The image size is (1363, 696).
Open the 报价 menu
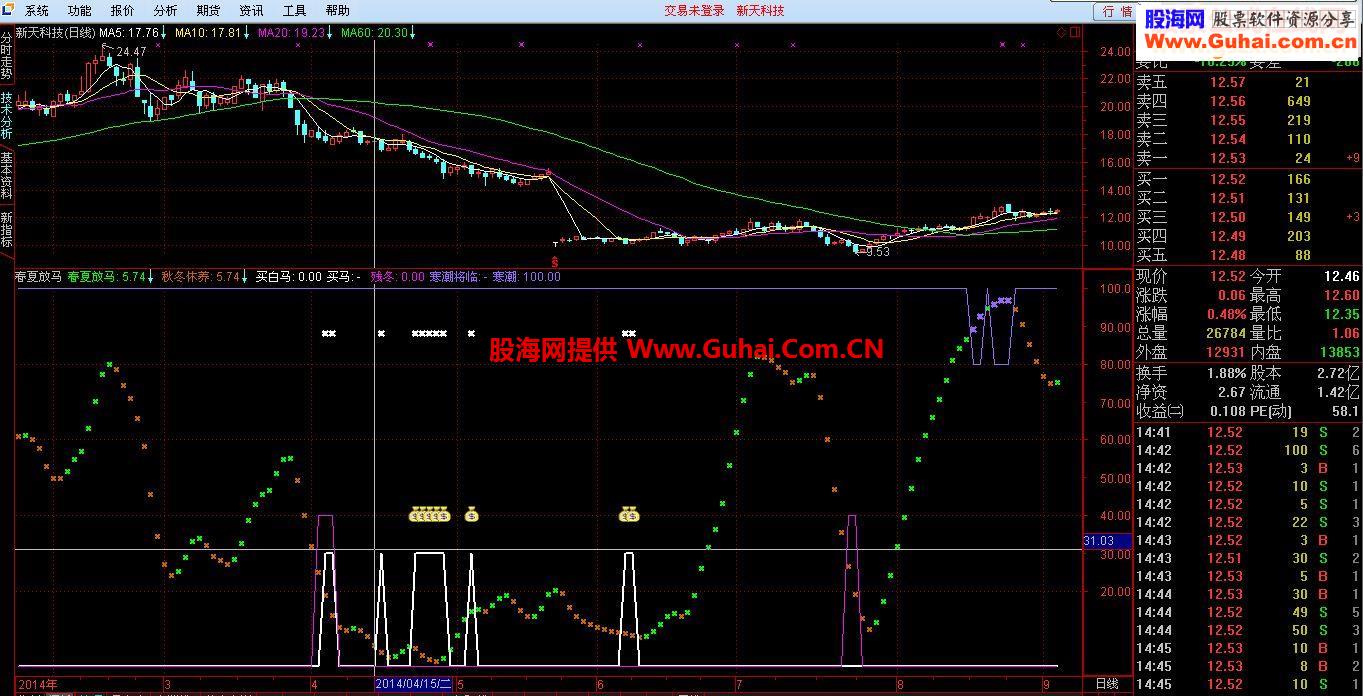[122, 11]
